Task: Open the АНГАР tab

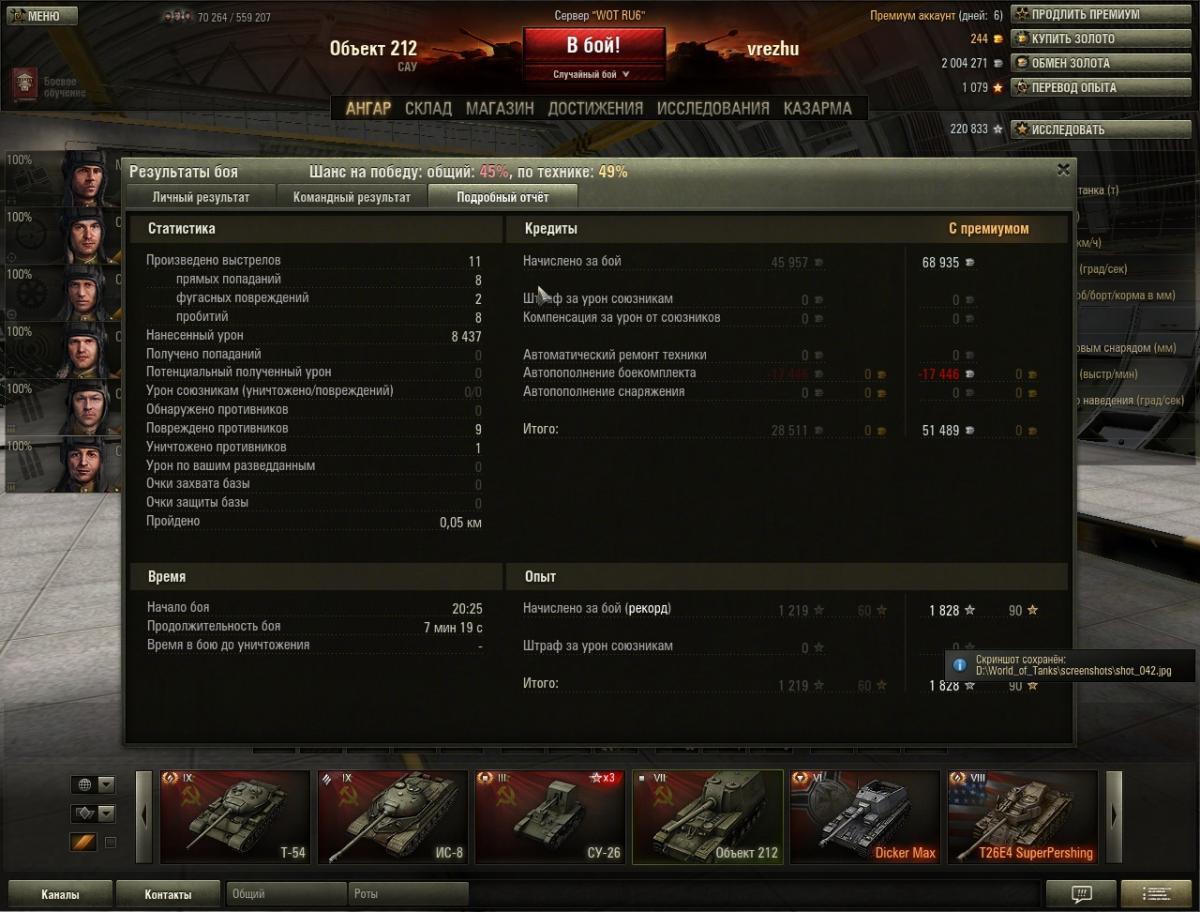Action: tap(368, 108)
